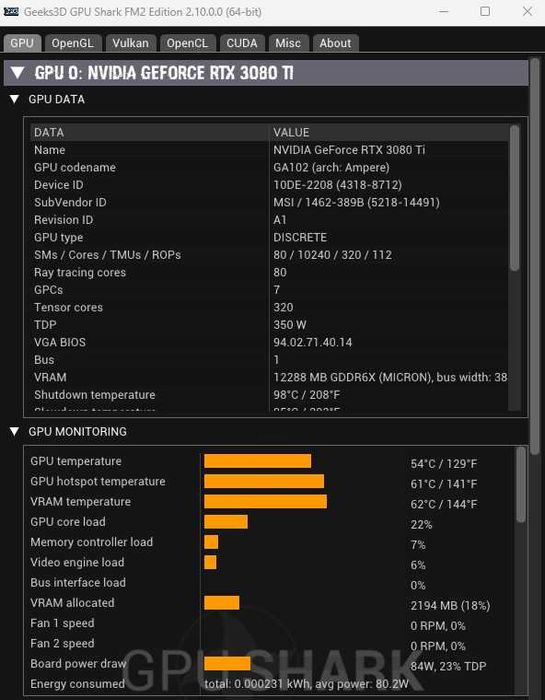Viewport: 545px width, 700px height.
Task: Switch to the OpenCL tab
Action: 187,43
